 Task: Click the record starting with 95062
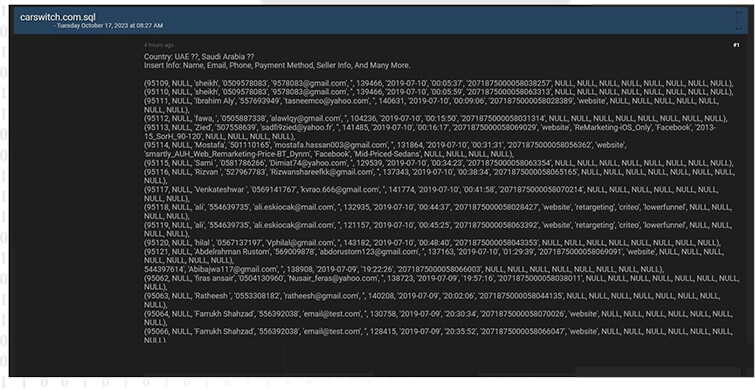tap(442, 282)
